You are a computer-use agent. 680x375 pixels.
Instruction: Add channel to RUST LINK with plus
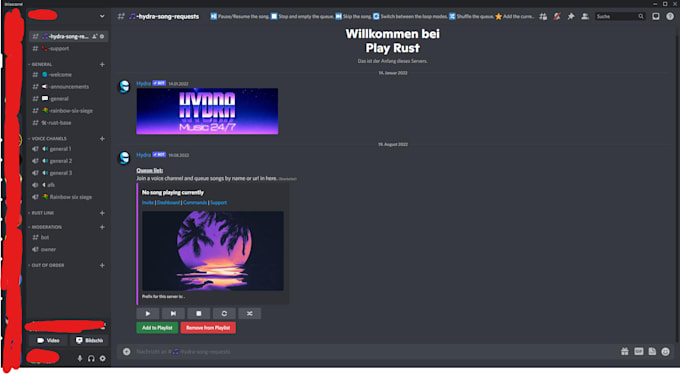point(102,213)
